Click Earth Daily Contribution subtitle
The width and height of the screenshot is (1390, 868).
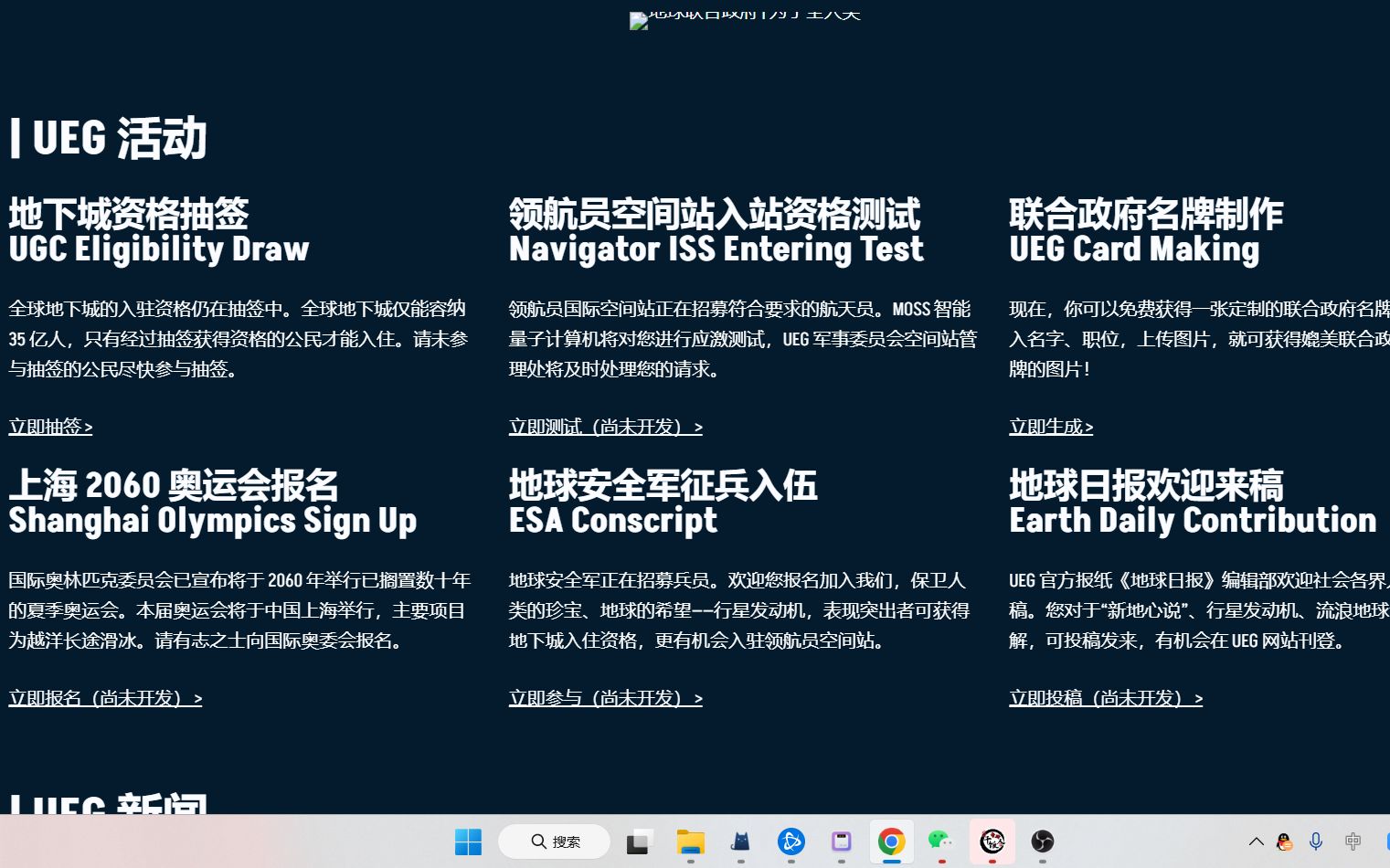(x=1193, y=521)
